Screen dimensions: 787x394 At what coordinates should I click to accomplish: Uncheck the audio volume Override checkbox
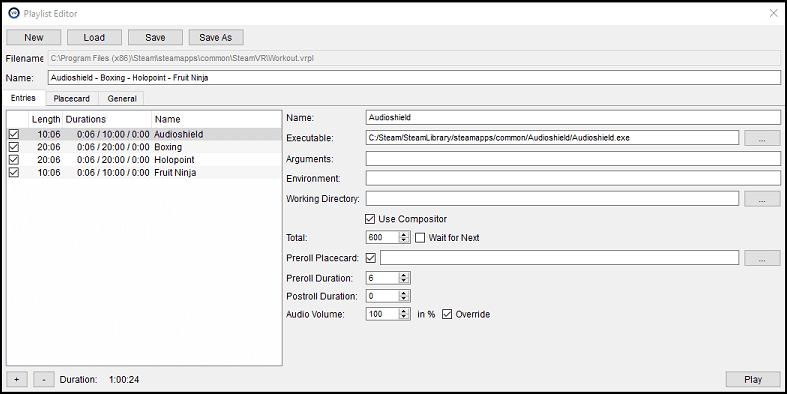point(447,314)
